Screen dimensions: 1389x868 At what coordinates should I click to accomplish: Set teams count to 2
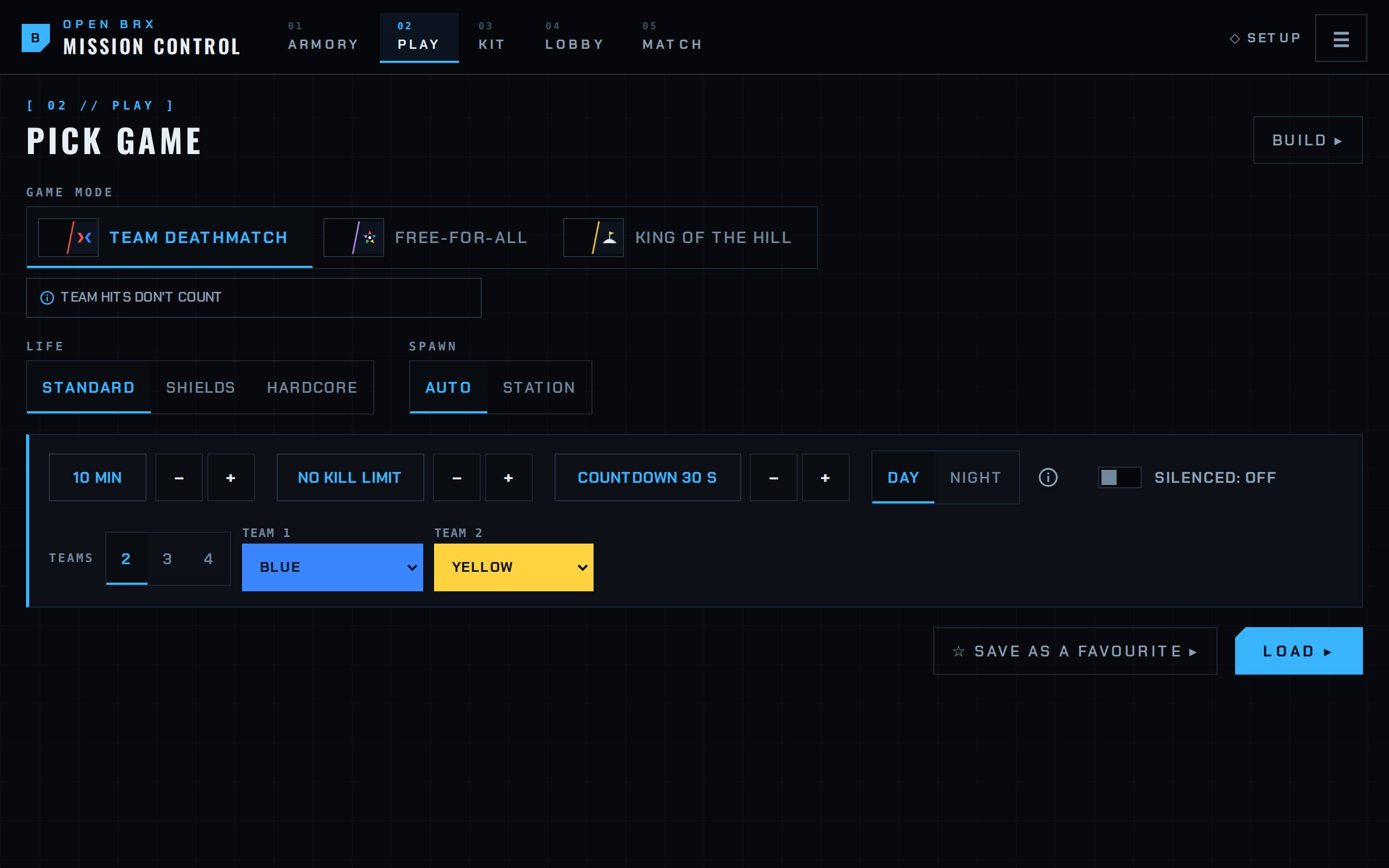pyautogui.click(x=126, y=559)
